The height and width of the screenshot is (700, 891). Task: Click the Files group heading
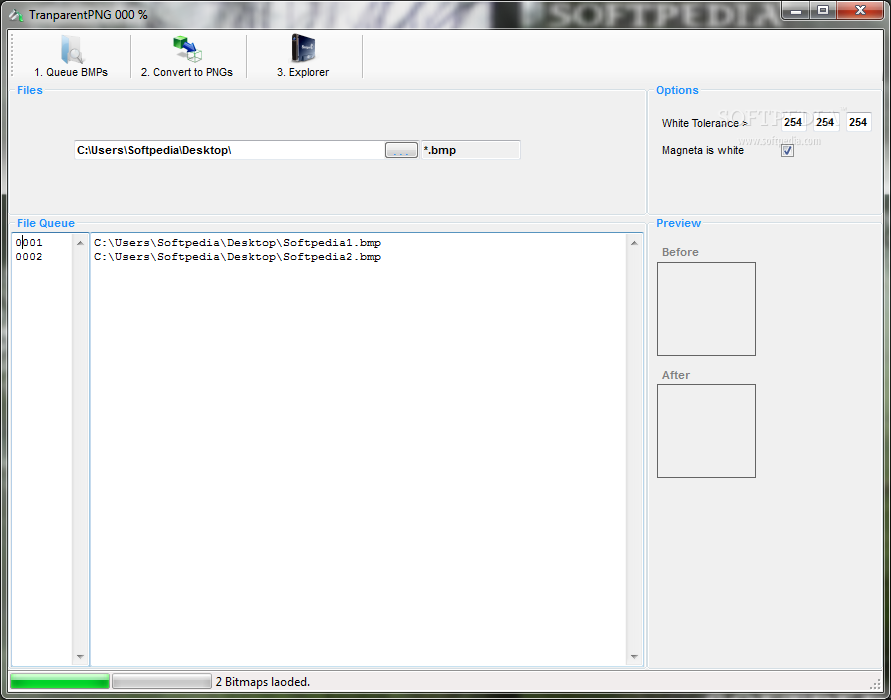tap(30, 90)
